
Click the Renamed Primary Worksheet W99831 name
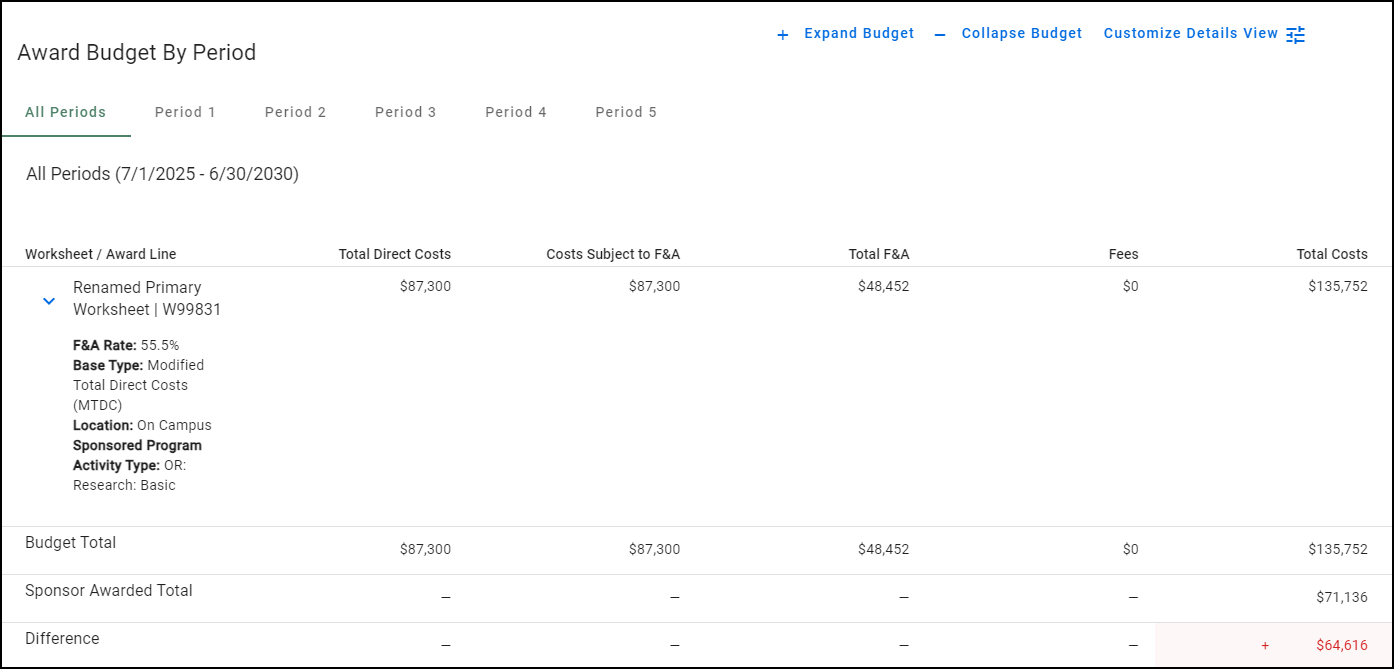pos(146,298)
